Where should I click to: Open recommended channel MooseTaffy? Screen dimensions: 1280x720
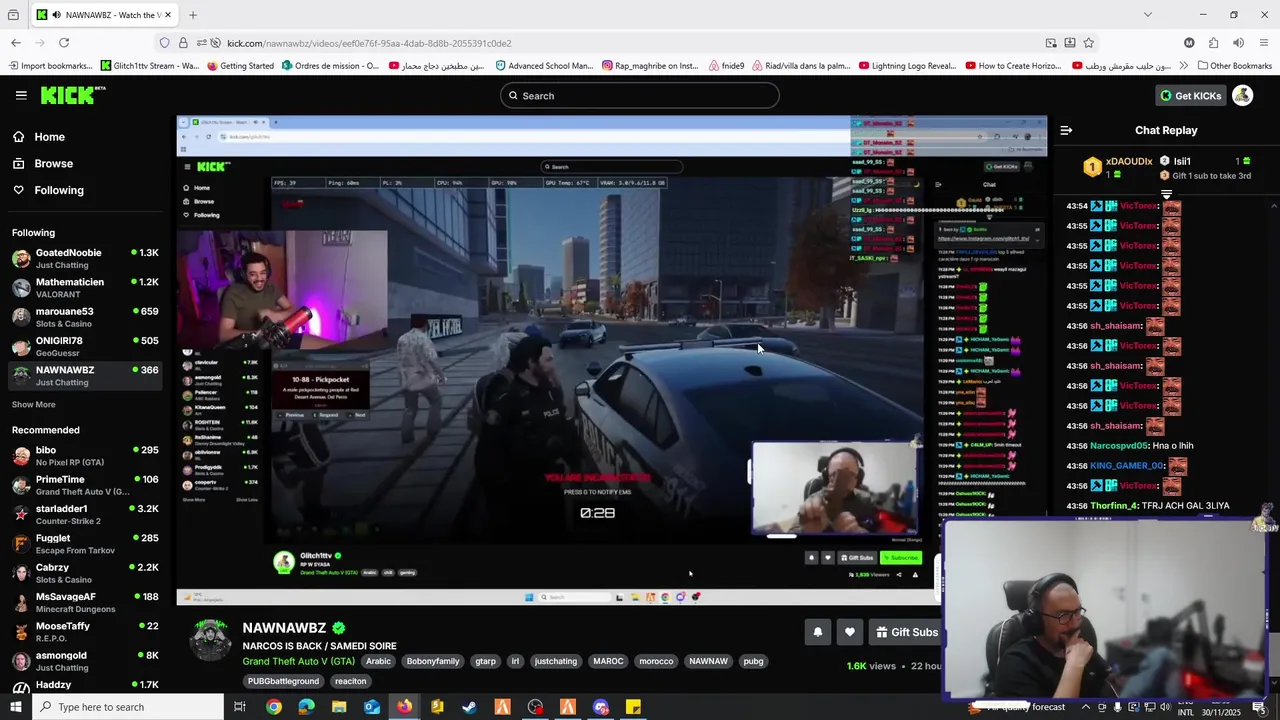coord(85,632)
